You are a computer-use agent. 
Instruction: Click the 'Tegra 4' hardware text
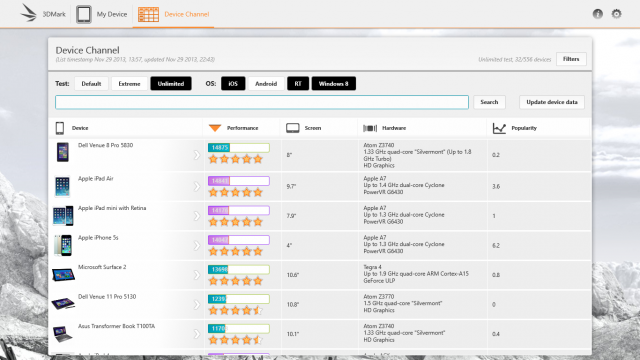coord(372,267)
